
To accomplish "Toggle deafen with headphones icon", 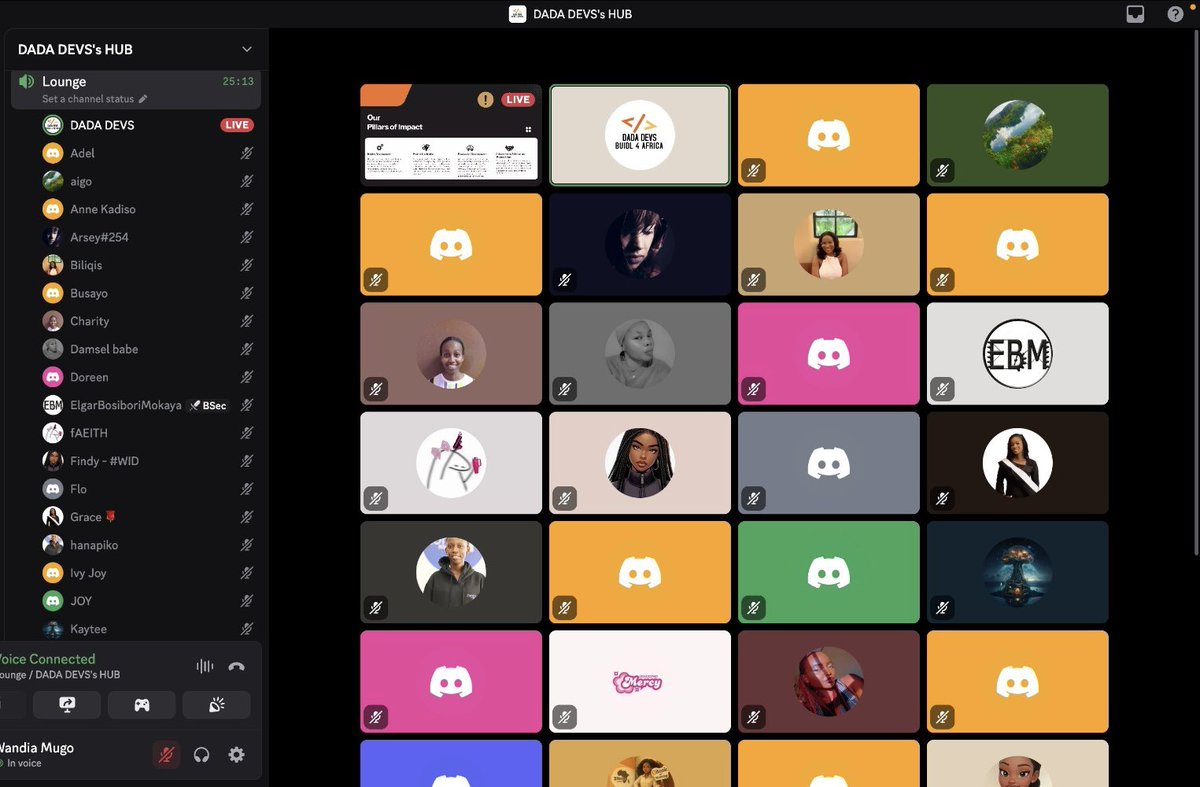I will click(x=202, y=755).
